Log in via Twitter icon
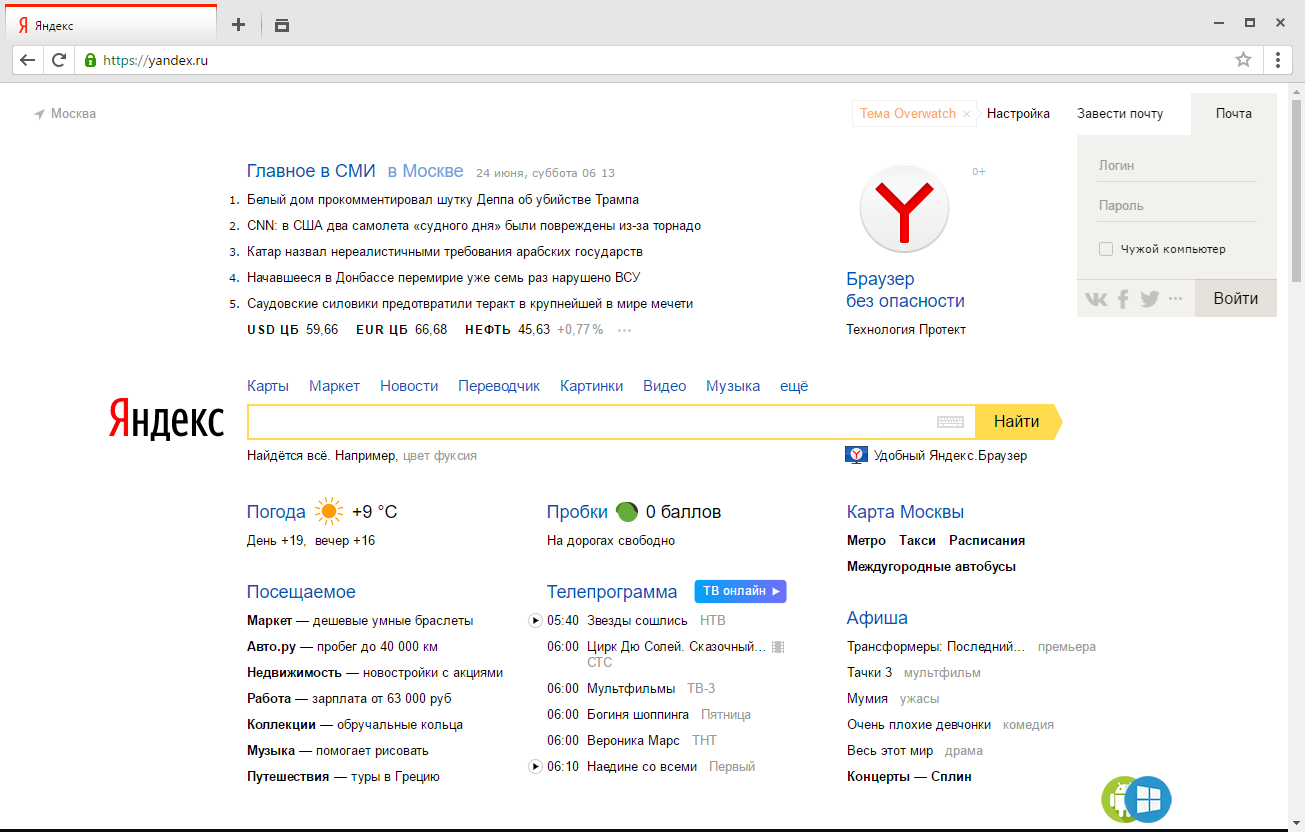This screenshot has height=832, width=1305. tap(1149, 298)
